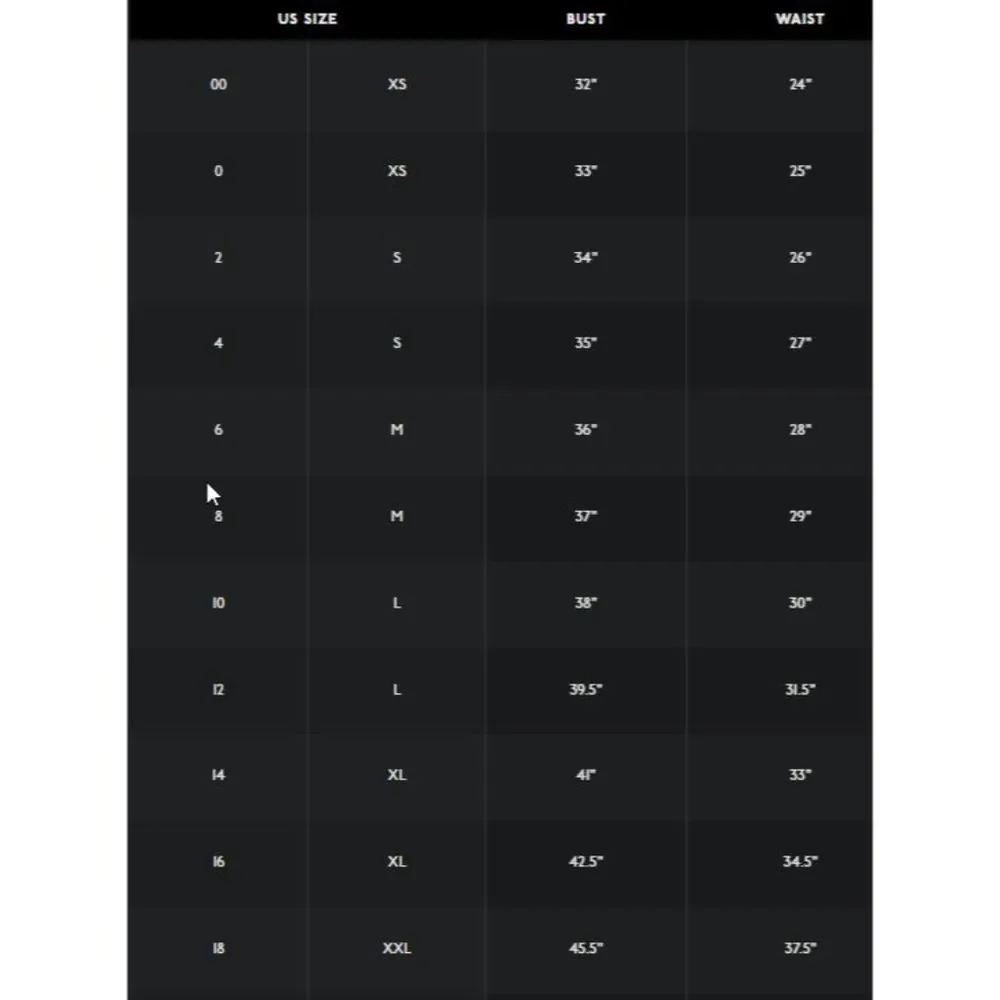
Task: Click the 45.5" bust measurement
Action: [x=585, y=948]
